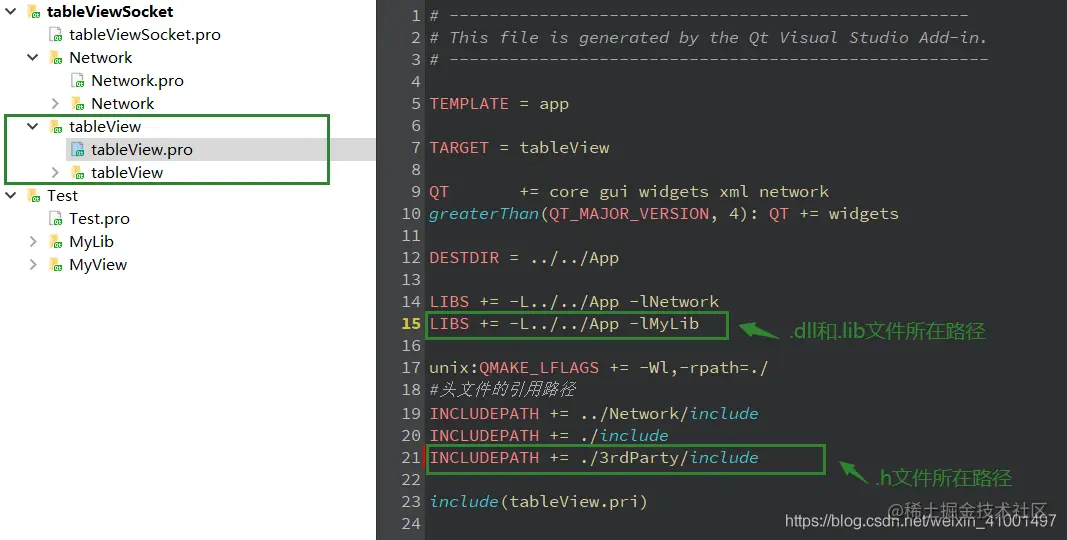Click INCLUDEPATH += ../Network/include line
The height and width of the screenshot is (540, 1067).
click(x=593, y=414)
